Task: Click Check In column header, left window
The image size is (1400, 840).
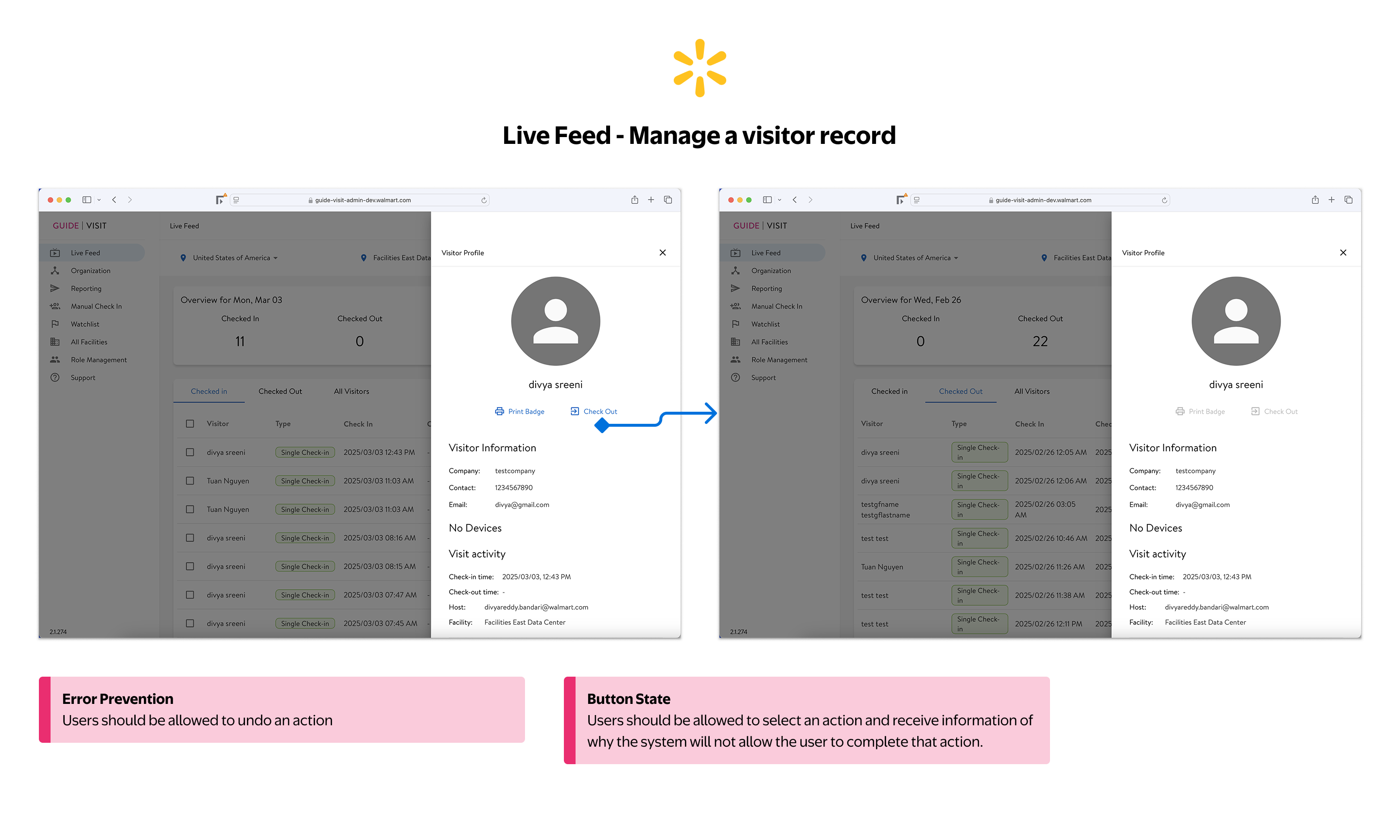Action: [358, 424]
